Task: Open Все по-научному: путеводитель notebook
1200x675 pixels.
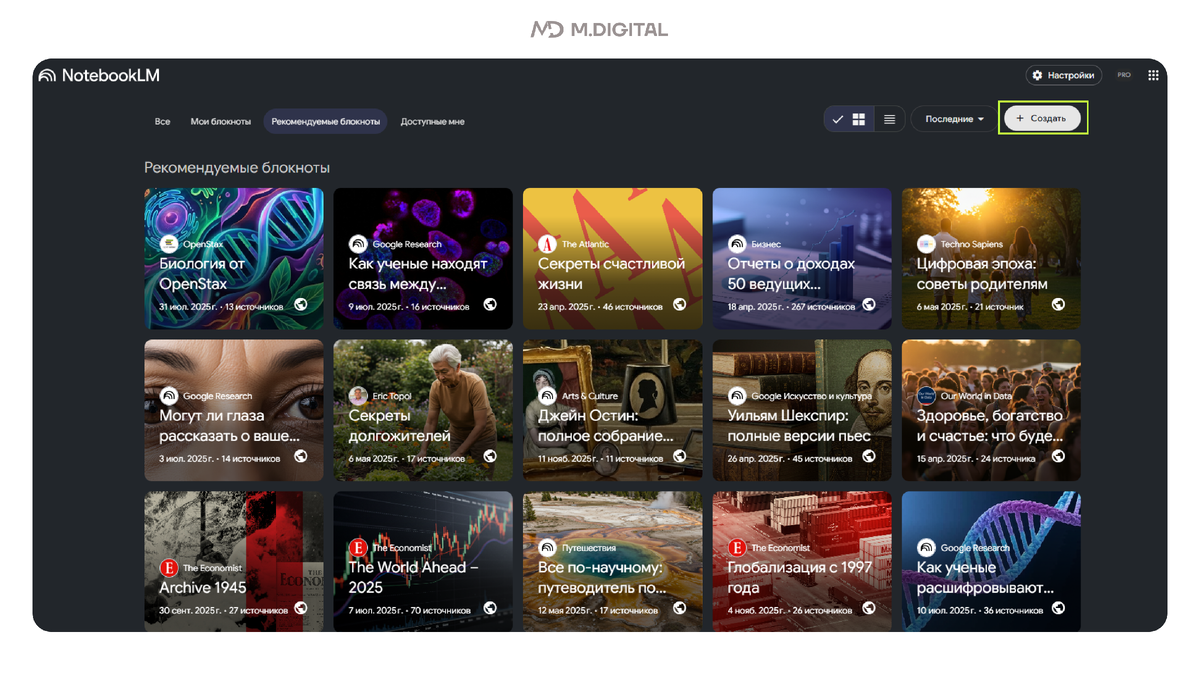Action: click(613, 561)
